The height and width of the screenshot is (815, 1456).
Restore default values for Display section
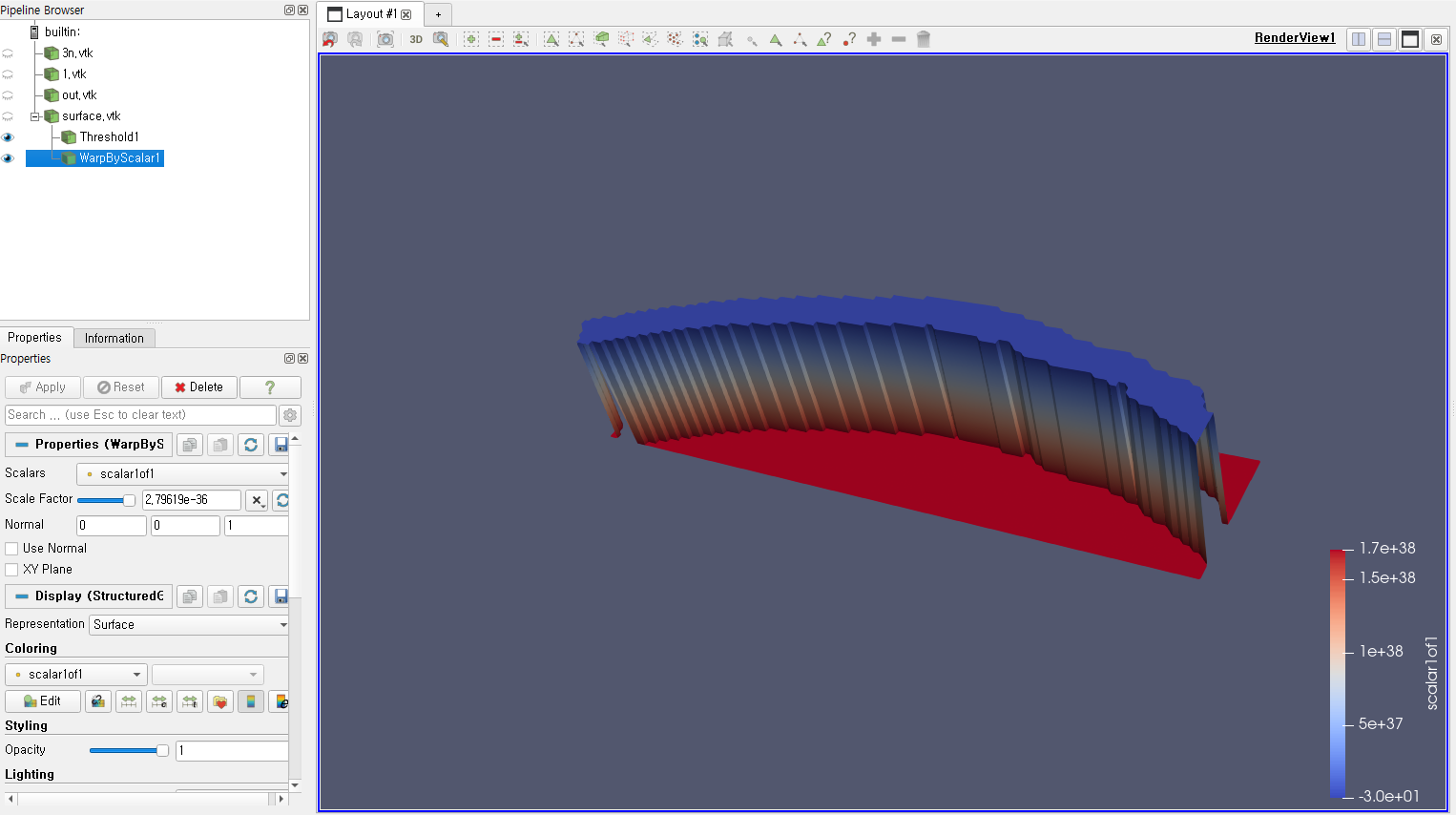click(251, 596)
